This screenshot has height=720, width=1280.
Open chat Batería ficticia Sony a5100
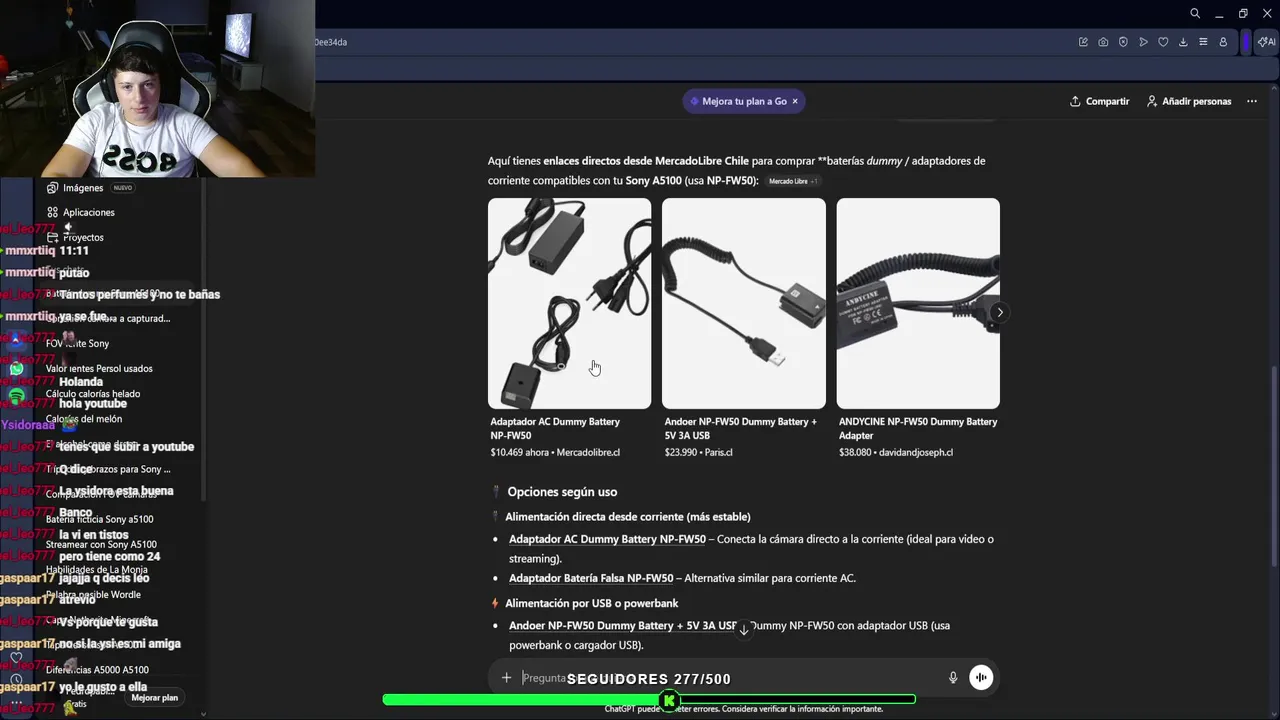pos(99,519)
